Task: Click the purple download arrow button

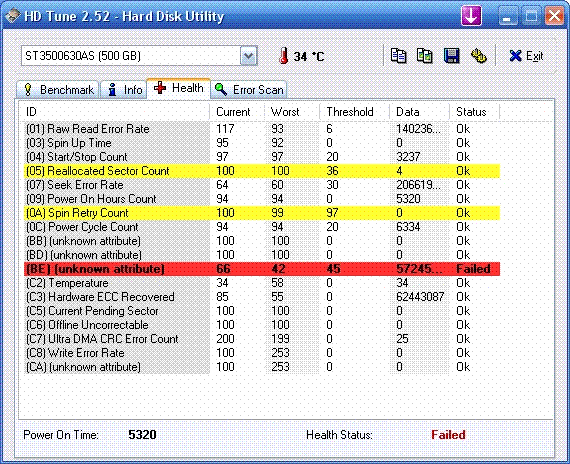Action: click(471, 16)
